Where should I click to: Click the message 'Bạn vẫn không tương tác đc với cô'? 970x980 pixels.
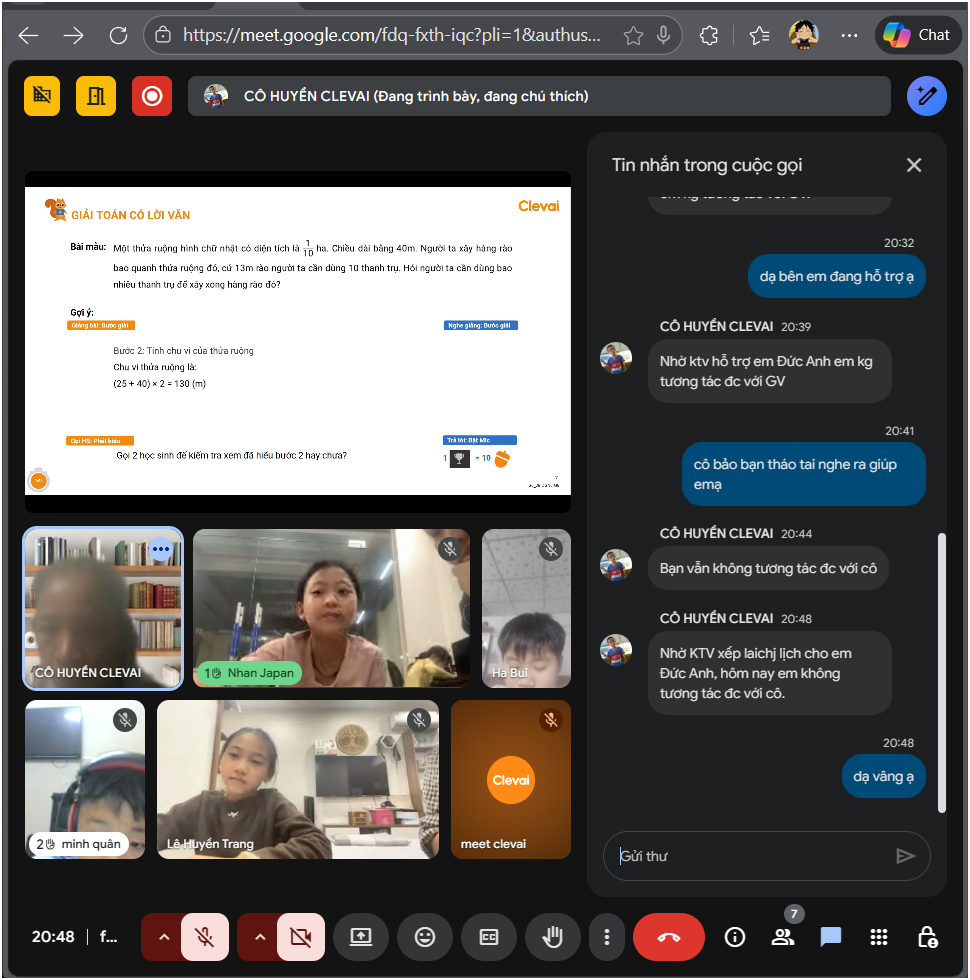(768, 568)
